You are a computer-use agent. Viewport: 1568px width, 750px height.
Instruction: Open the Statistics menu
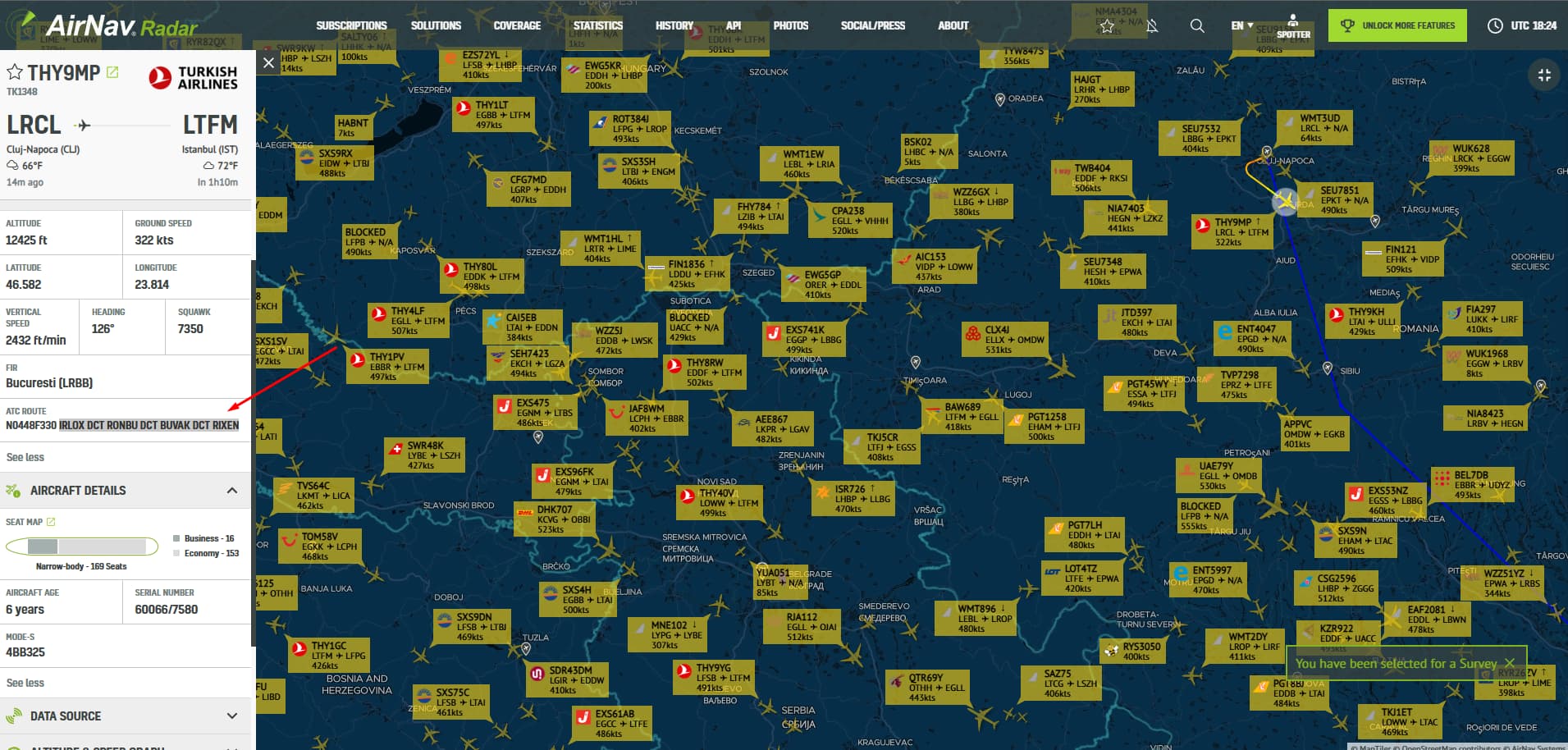click(x=598, y=26)
